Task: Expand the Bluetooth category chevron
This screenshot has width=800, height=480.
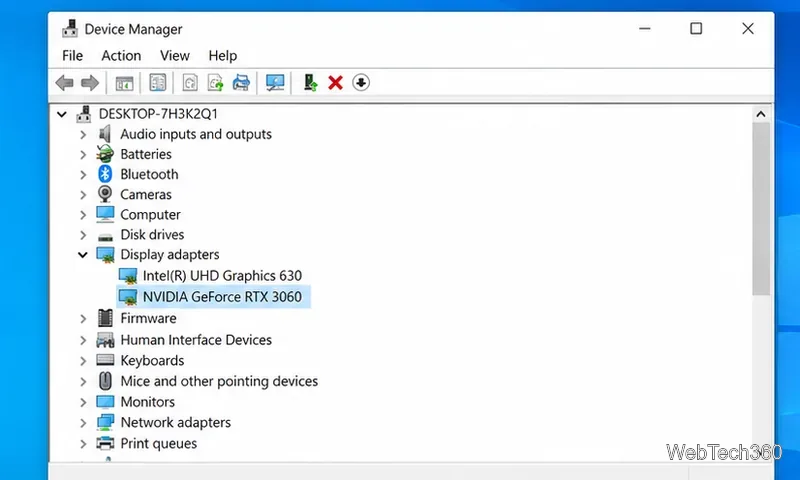Action: point(83,174)
